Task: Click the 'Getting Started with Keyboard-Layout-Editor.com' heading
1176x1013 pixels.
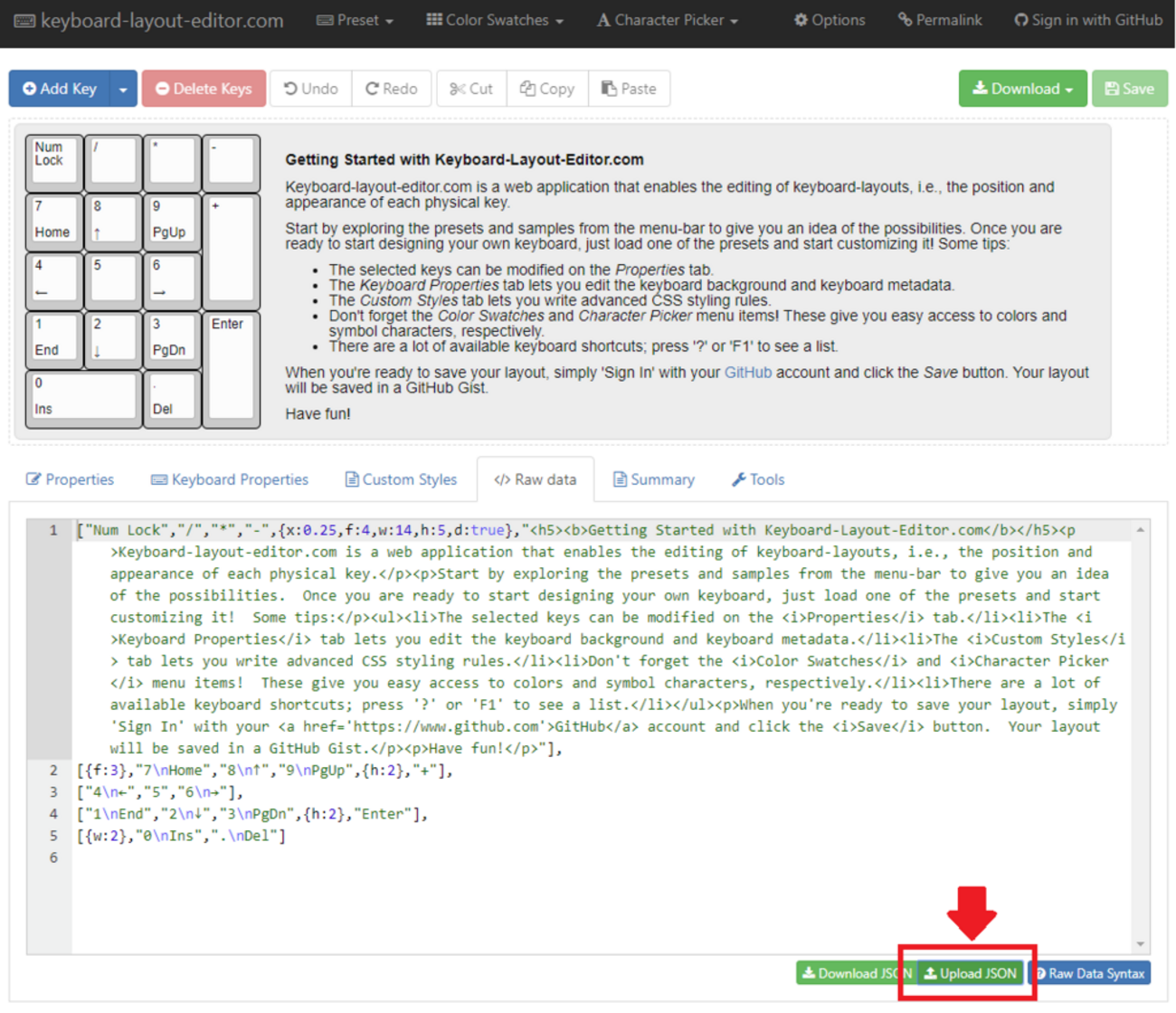Action: point(465,160)
